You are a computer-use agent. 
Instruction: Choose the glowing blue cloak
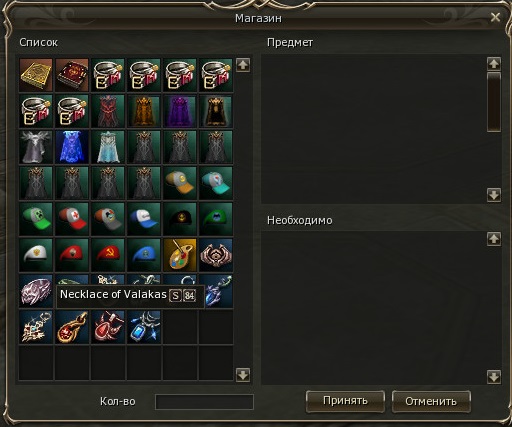tap(72, 147)
